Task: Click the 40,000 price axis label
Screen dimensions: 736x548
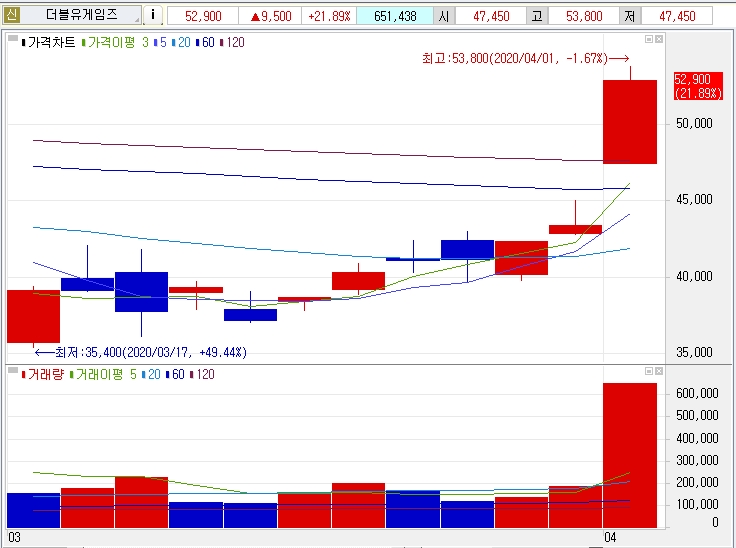Action: point(694,276)
